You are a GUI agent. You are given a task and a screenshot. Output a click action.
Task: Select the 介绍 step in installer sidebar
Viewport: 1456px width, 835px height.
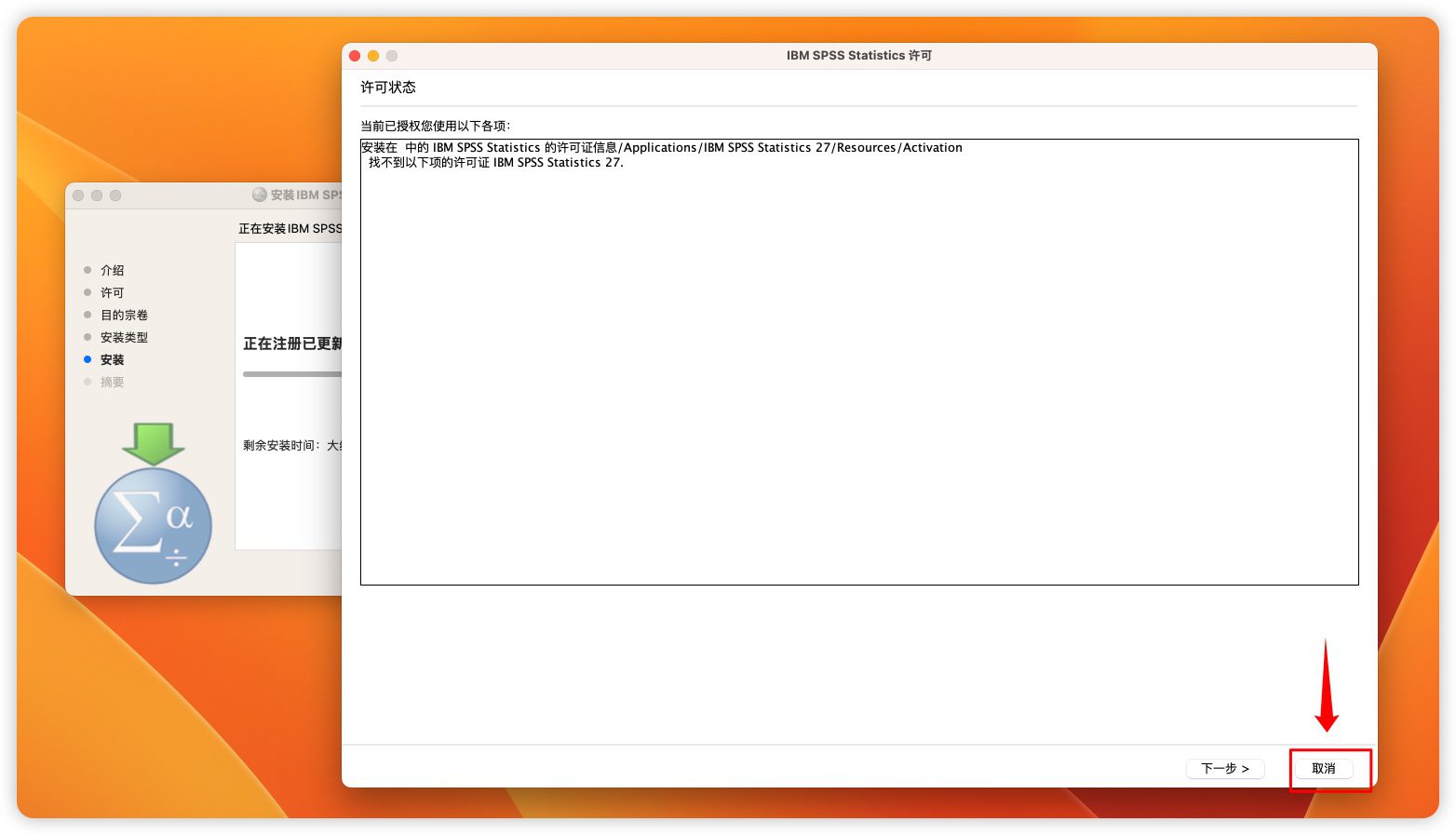(112, 270)
